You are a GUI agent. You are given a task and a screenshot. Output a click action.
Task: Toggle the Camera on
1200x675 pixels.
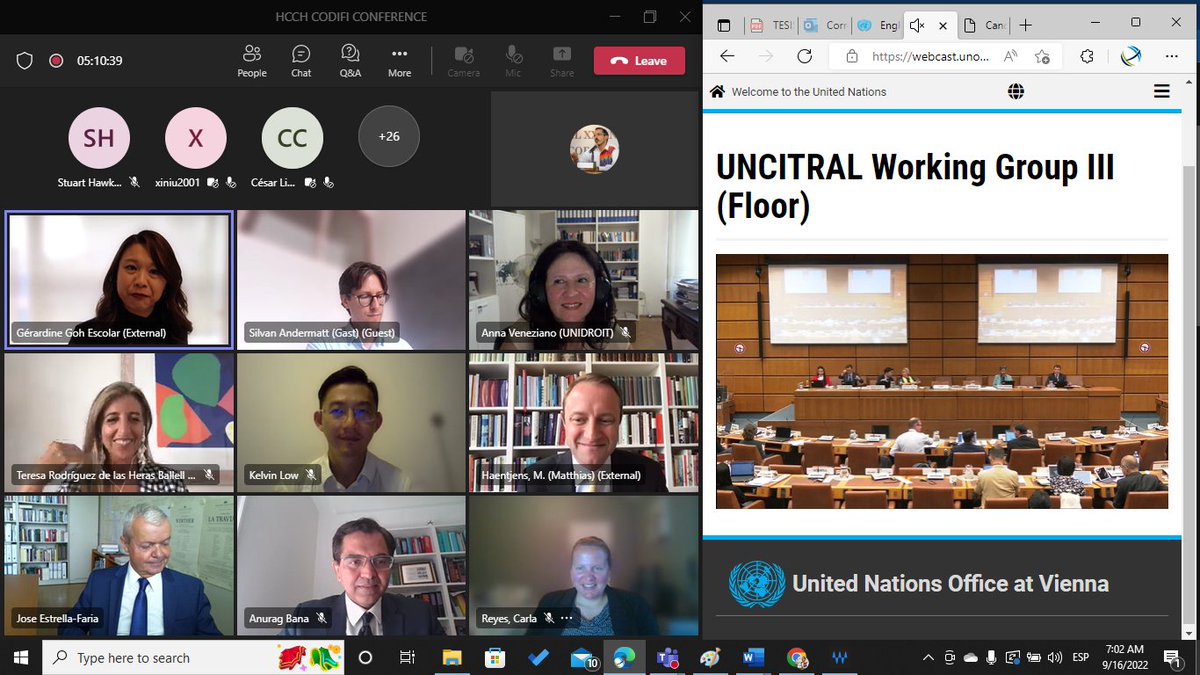pos(463,60)
